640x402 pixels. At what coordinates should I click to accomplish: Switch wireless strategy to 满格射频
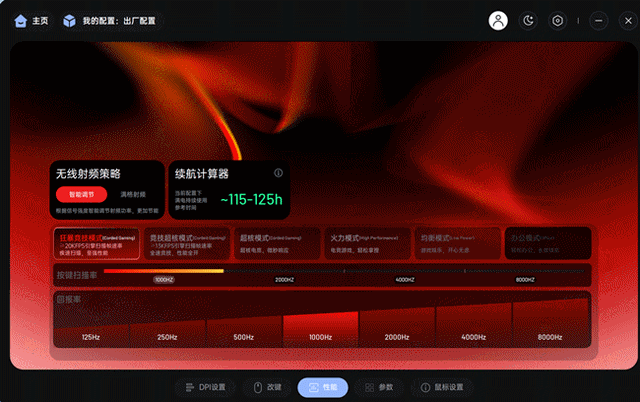click(x=133, y=194)
